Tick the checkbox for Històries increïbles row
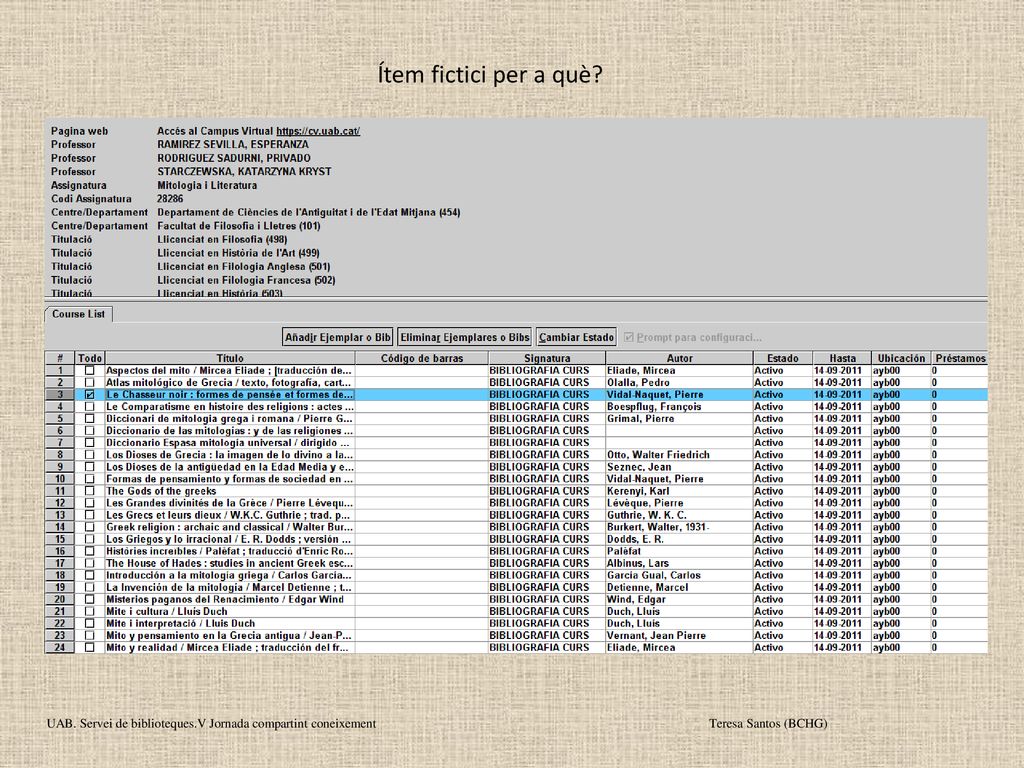The height and width of the screenshot is (768, 1024). point(89,551)
